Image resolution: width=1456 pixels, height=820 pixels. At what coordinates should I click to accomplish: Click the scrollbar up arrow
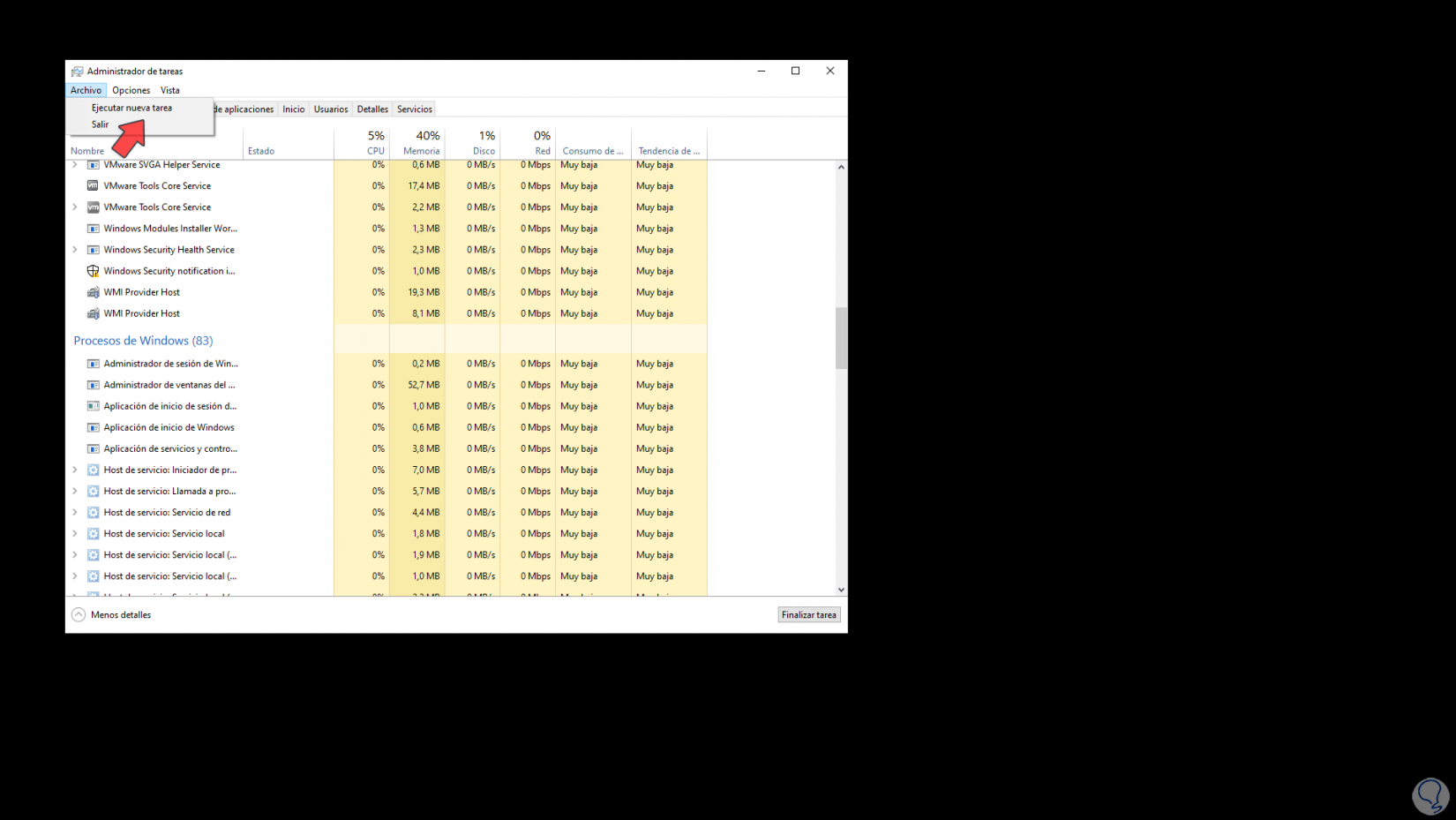coord(841,167)
